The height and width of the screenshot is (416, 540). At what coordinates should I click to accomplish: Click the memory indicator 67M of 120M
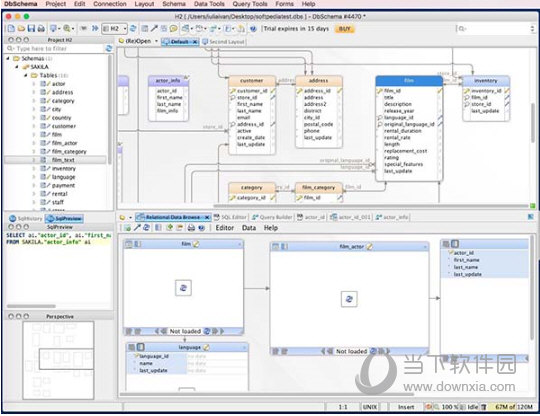[x=511, y=407]
